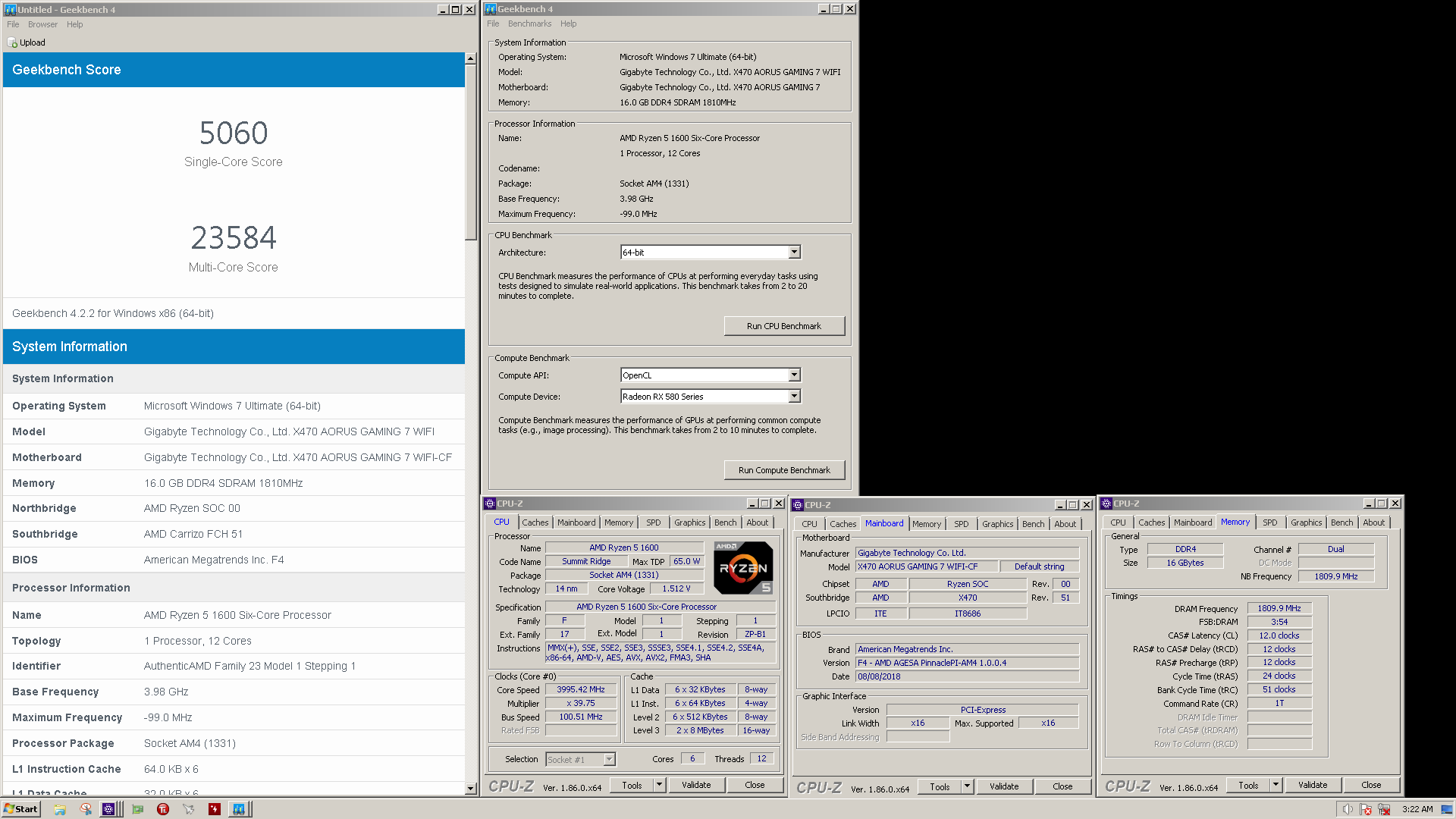Viewport: 1456px width, 819px height.
Task: Click Run CPU Benchmark
Action: pos(784,326)
